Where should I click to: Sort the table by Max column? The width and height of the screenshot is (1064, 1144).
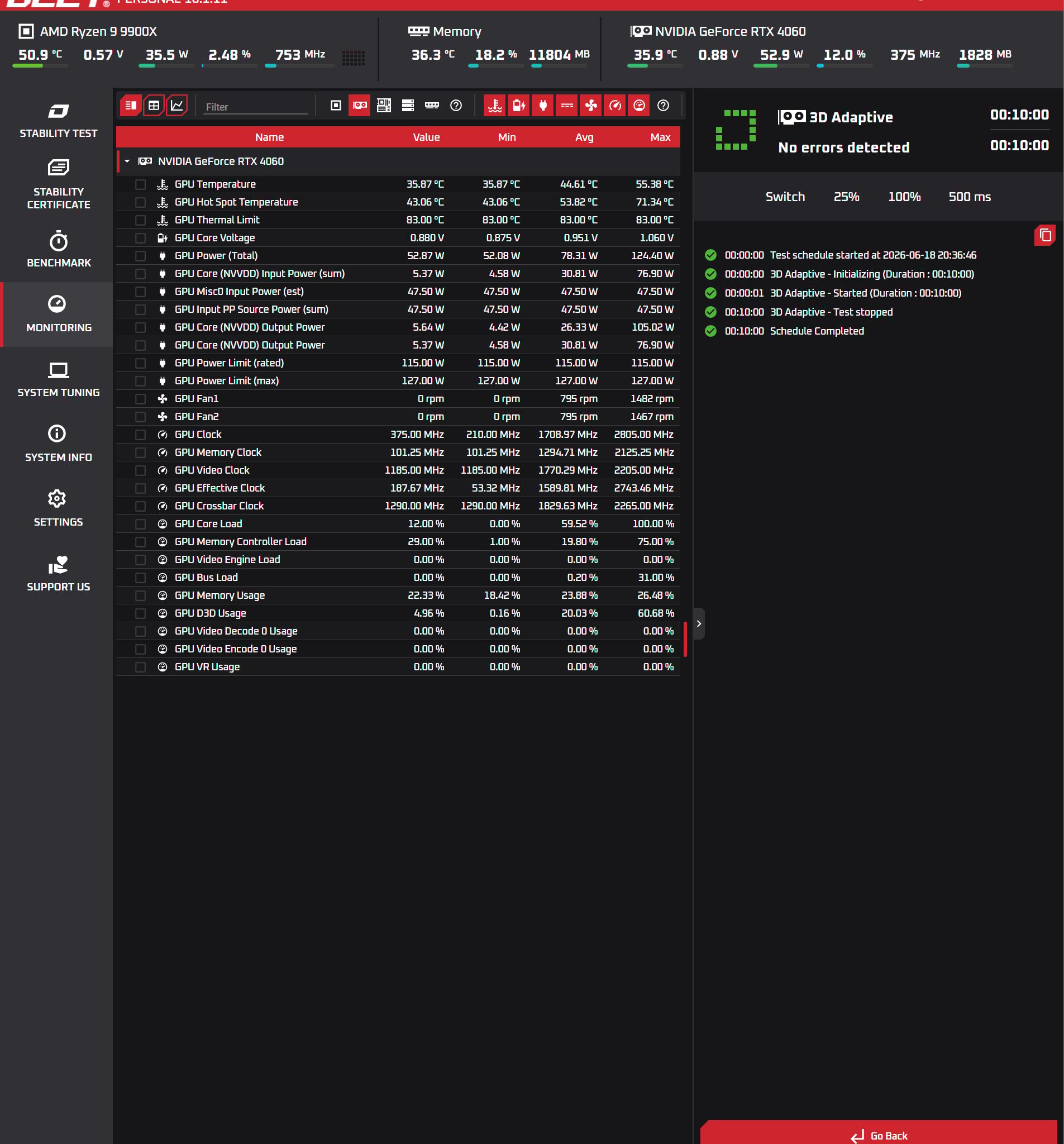point(660,137)
